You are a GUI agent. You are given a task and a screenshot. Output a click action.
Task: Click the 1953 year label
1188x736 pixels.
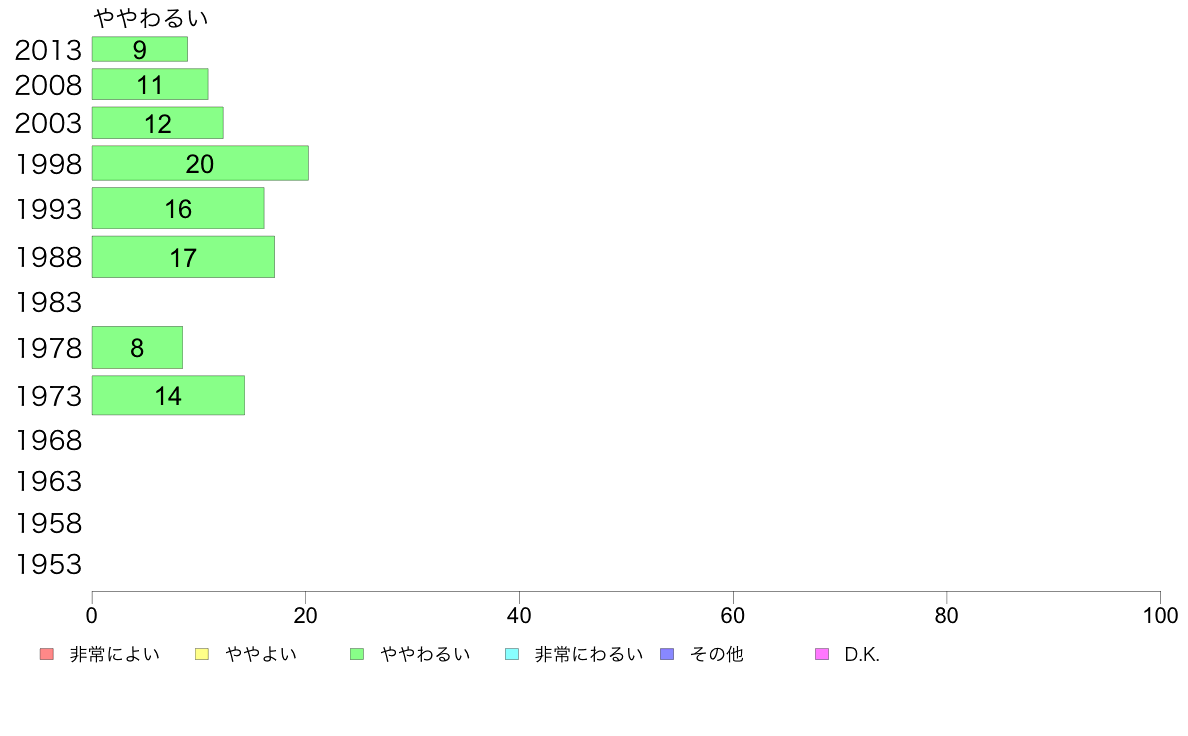48,565
